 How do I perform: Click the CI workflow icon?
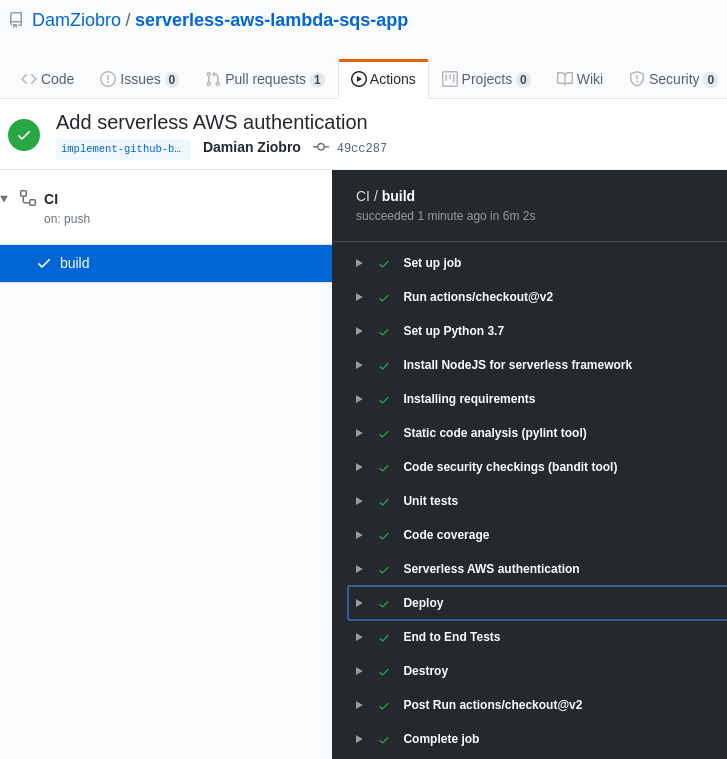point(28,198)
